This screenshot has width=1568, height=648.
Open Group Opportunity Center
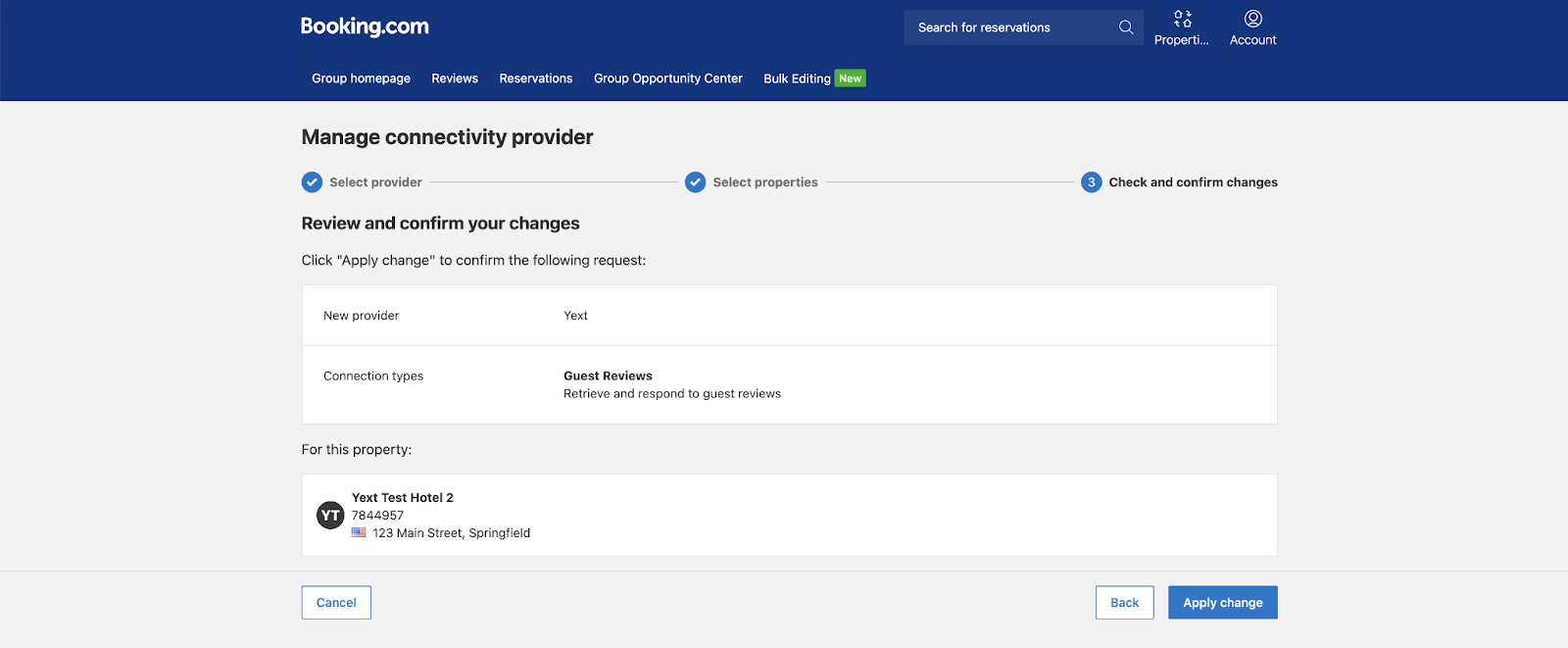[x=667, y=78]
